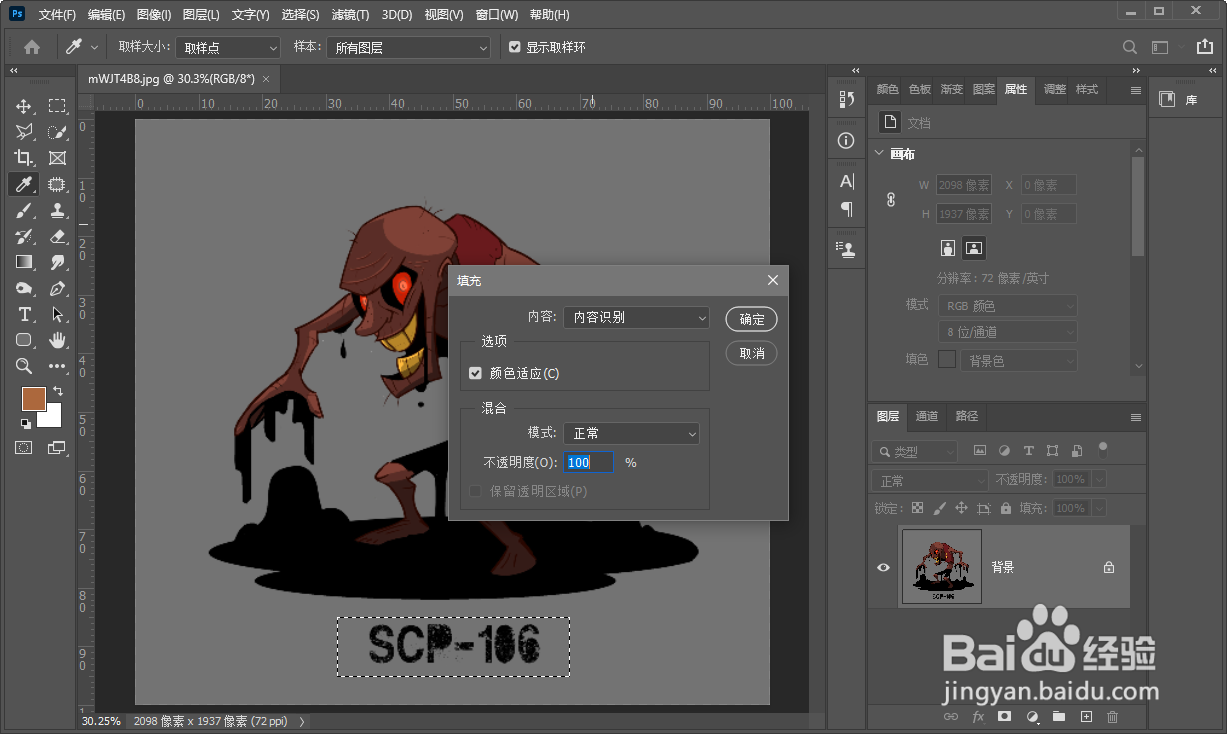Select the Patch healing tool
Image resolution: width=1227 pixels, height=734 pixels.
[x=58, y=184]
